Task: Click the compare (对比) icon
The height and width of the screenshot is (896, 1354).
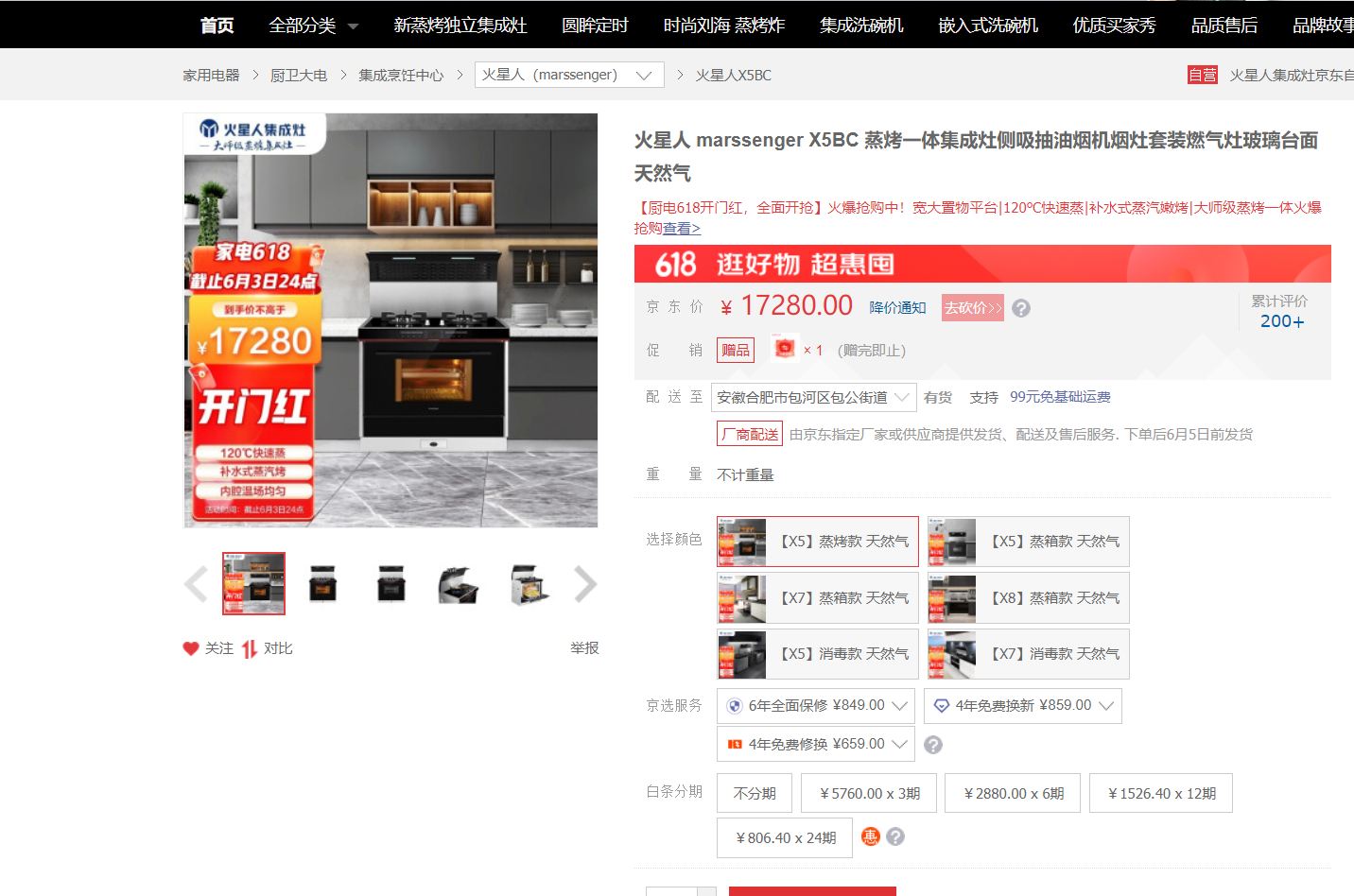Action: pyautogui.click(x=250, y=649)
